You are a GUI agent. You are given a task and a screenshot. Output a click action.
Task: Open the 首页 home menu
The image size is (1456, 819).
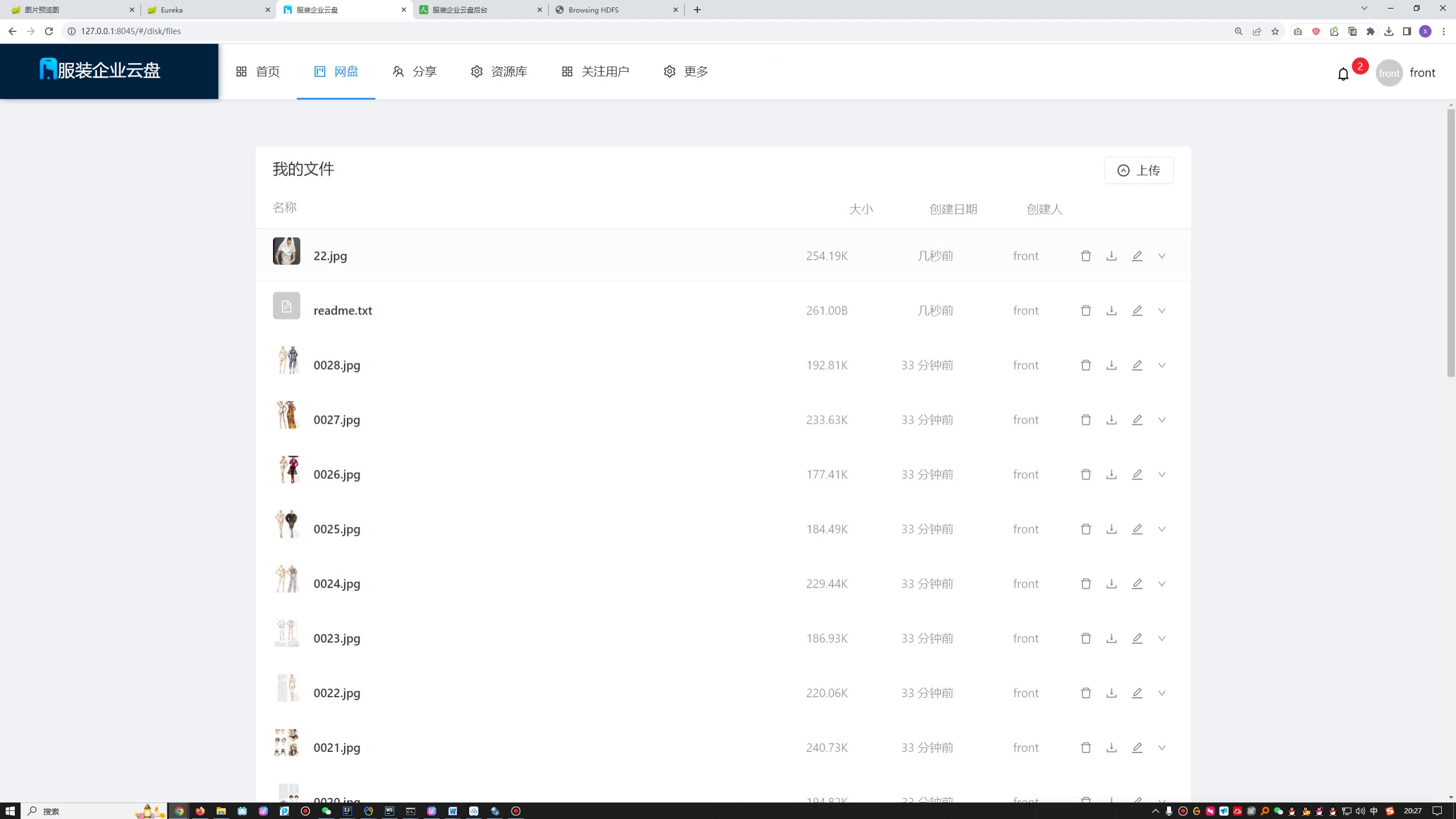[258, 72]
